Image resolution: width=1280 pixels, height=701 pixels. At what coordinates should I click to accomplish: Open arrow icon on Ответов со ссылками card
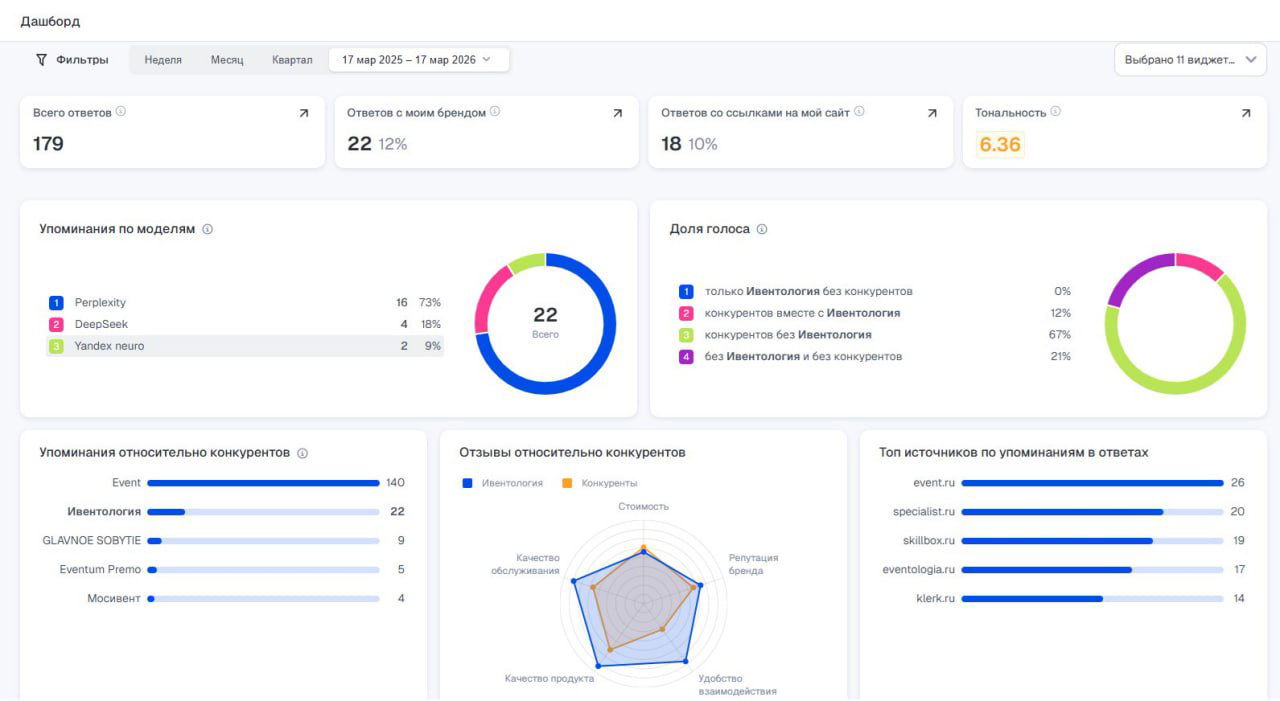coord(932,114)
